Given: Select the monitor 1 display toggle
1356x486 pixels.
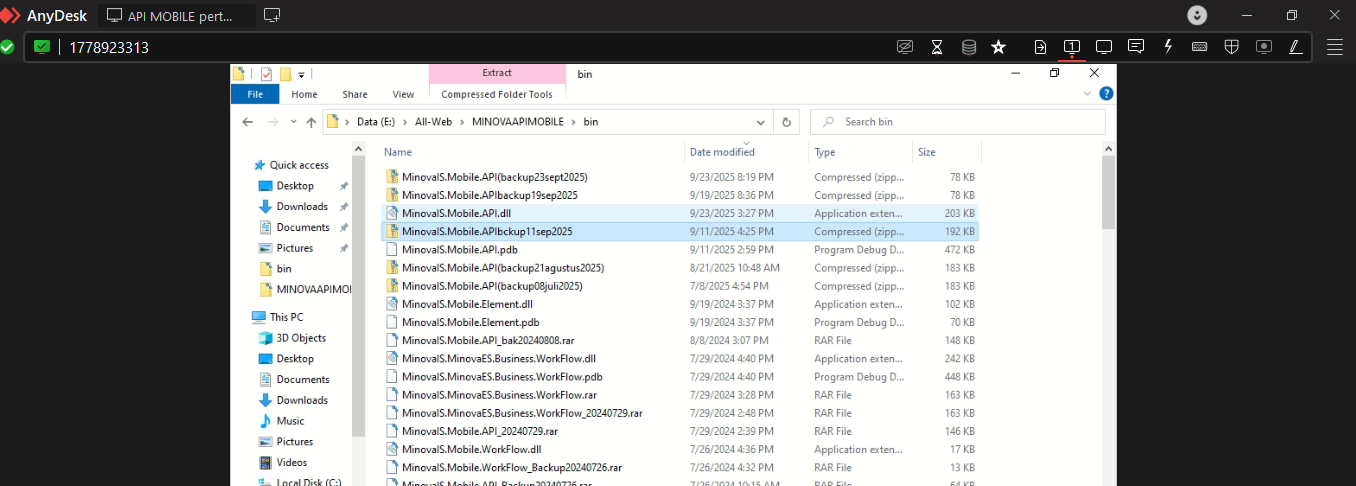Looking at the screenshot, I should 1071,47.
